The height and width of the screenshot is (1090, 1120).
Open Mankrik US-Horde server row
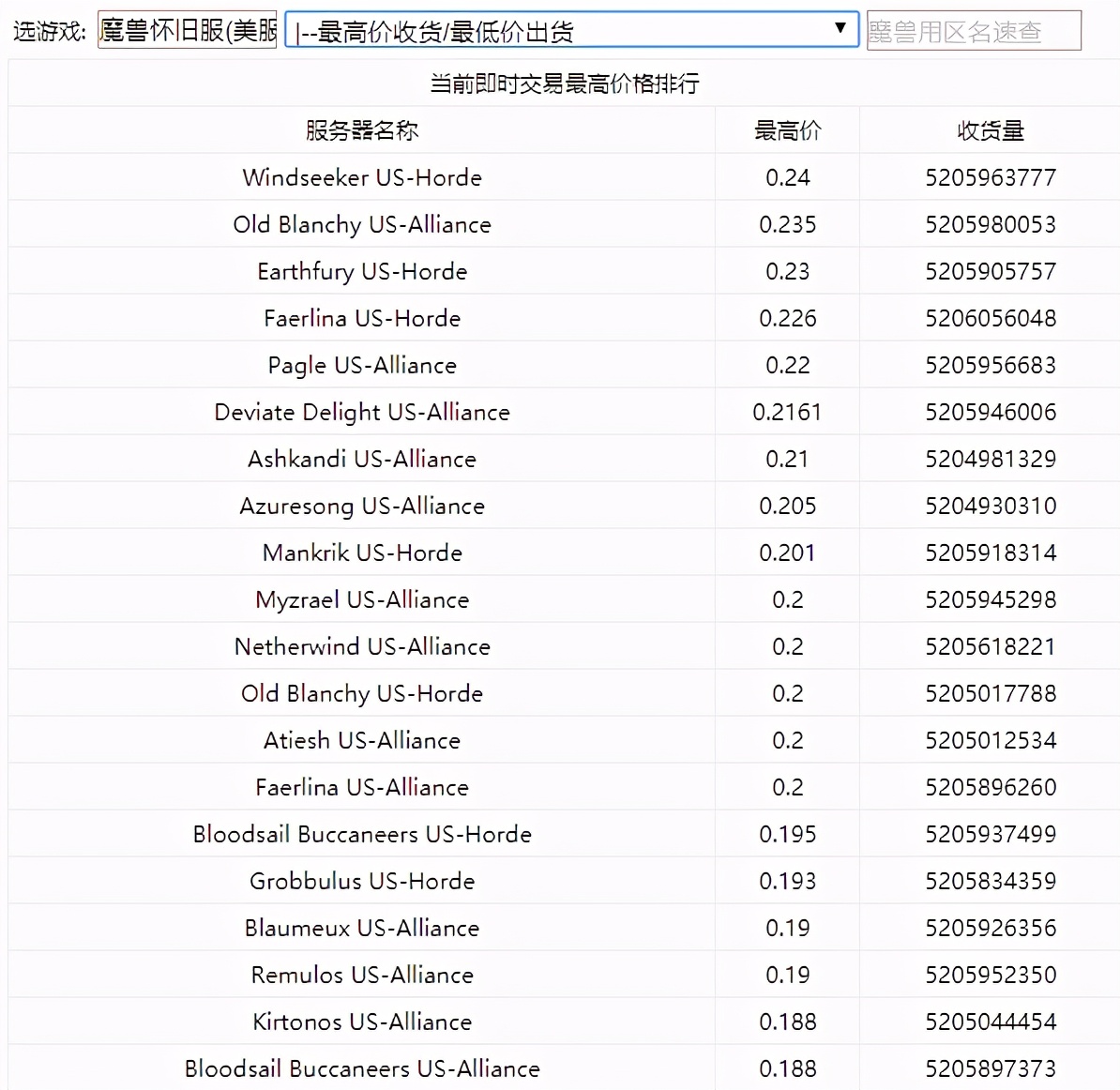tap(362, 553)
